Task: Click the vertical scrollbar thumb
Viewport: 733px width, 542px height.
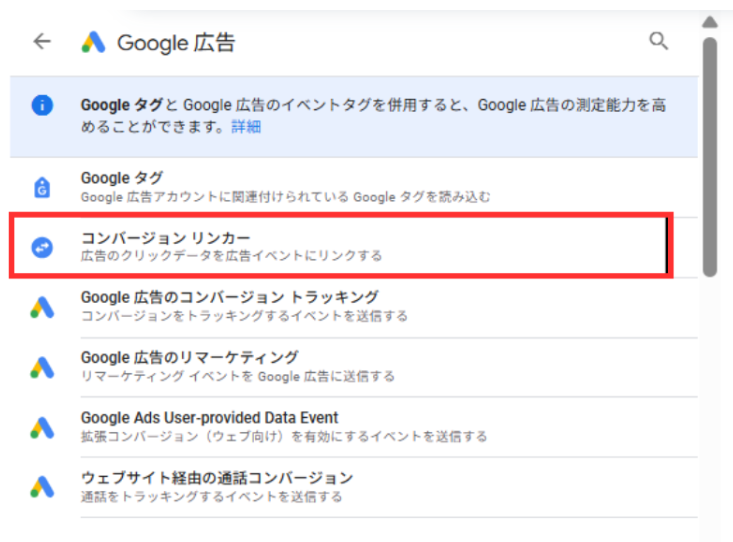Action: tap(710, 157)
